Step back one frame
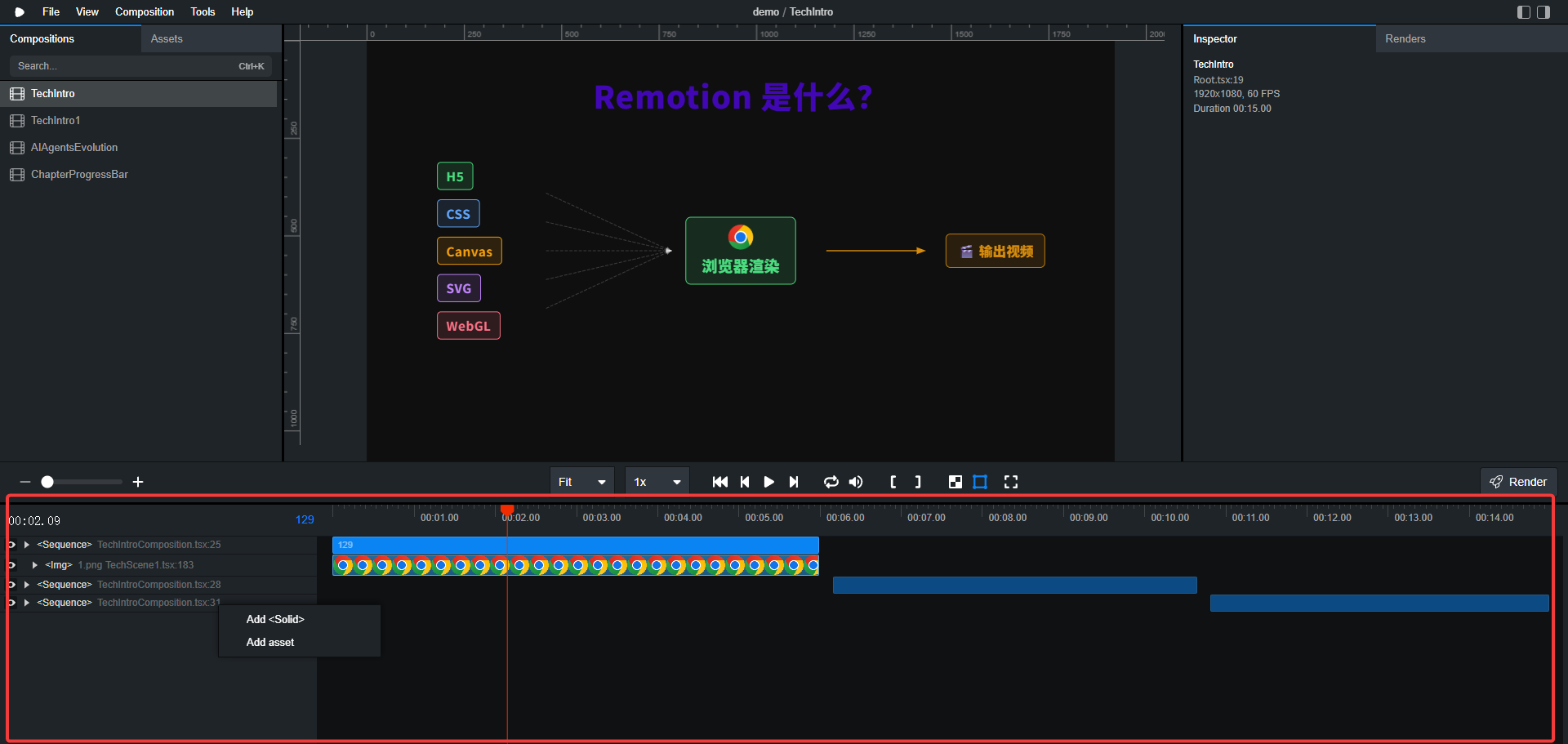This screenshot has width=1568, height=744. [745, 482]
